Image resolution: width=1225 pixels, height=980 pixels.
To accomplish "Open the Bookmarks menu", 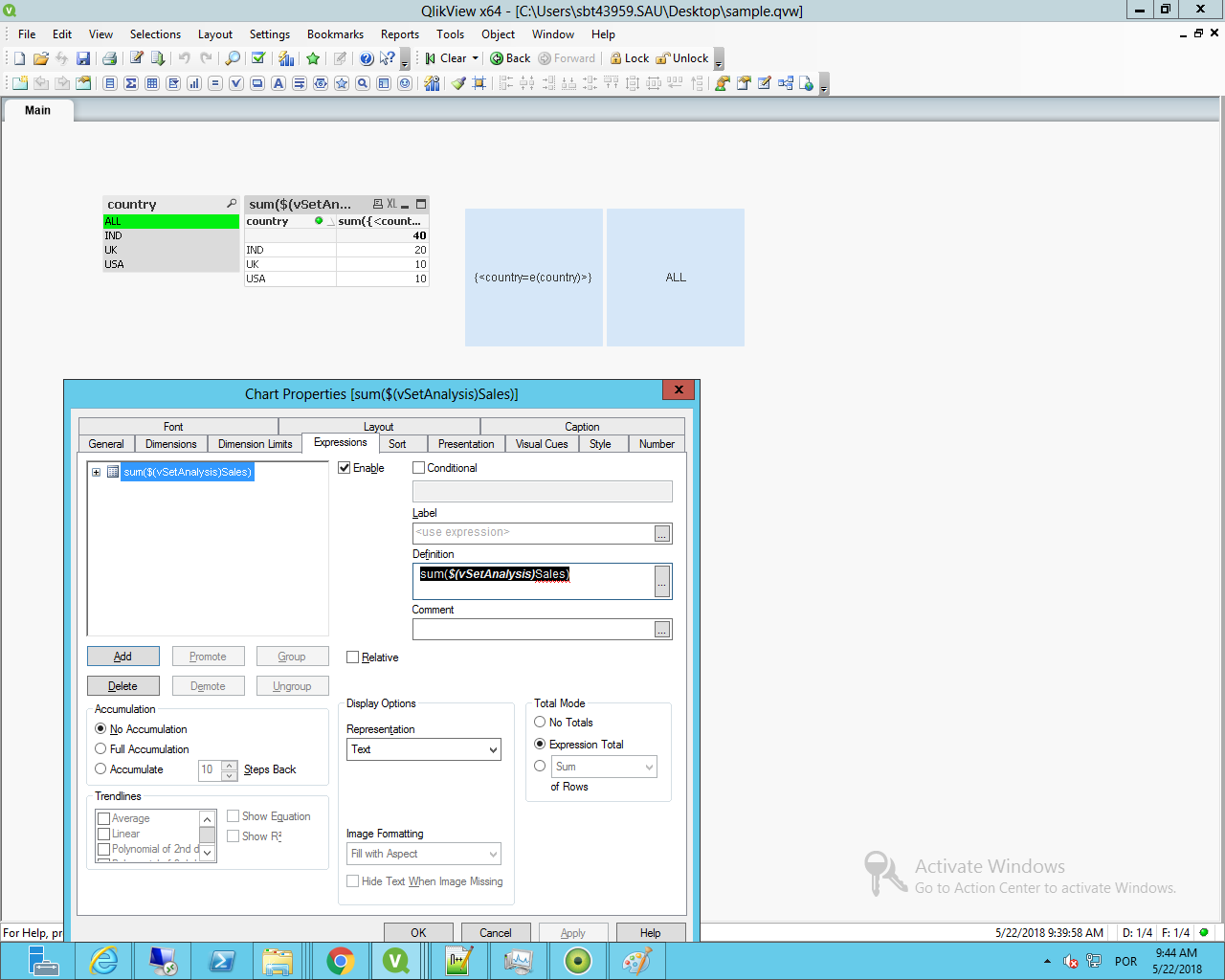I will pyautogui.click(x=335, y=34).
